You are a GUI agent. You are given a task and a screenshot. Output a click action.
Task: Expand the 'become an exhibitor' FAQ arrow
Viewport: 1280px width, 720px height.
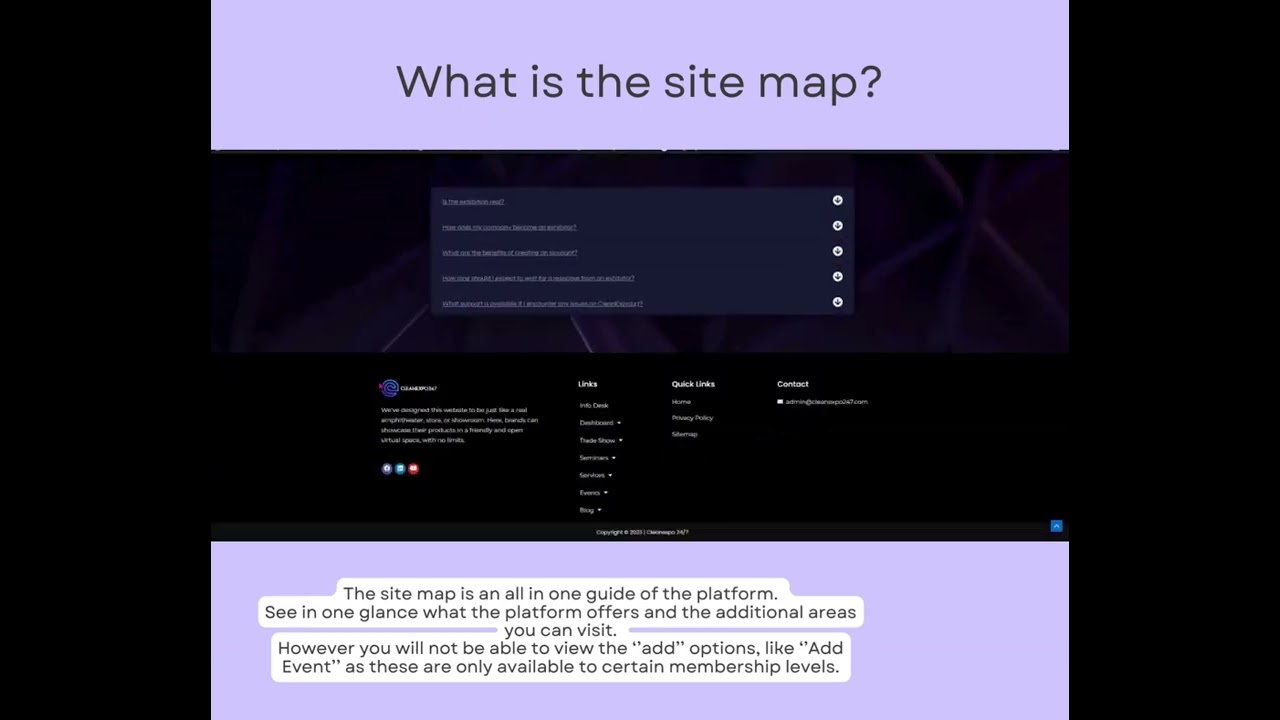click(837, 226)
